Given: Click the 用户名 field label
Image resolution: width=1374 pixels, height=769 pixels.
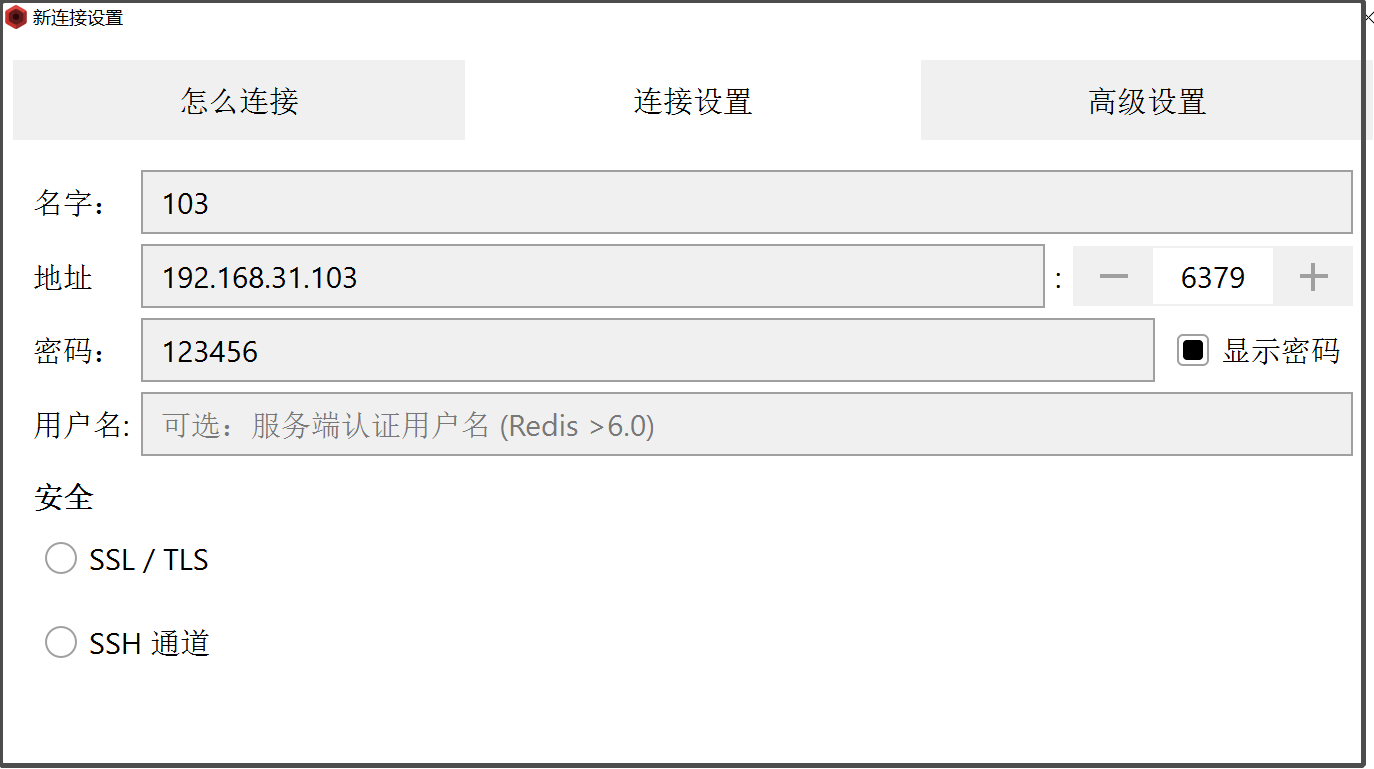Looking at the screenshot, I should tap(82, 425).
